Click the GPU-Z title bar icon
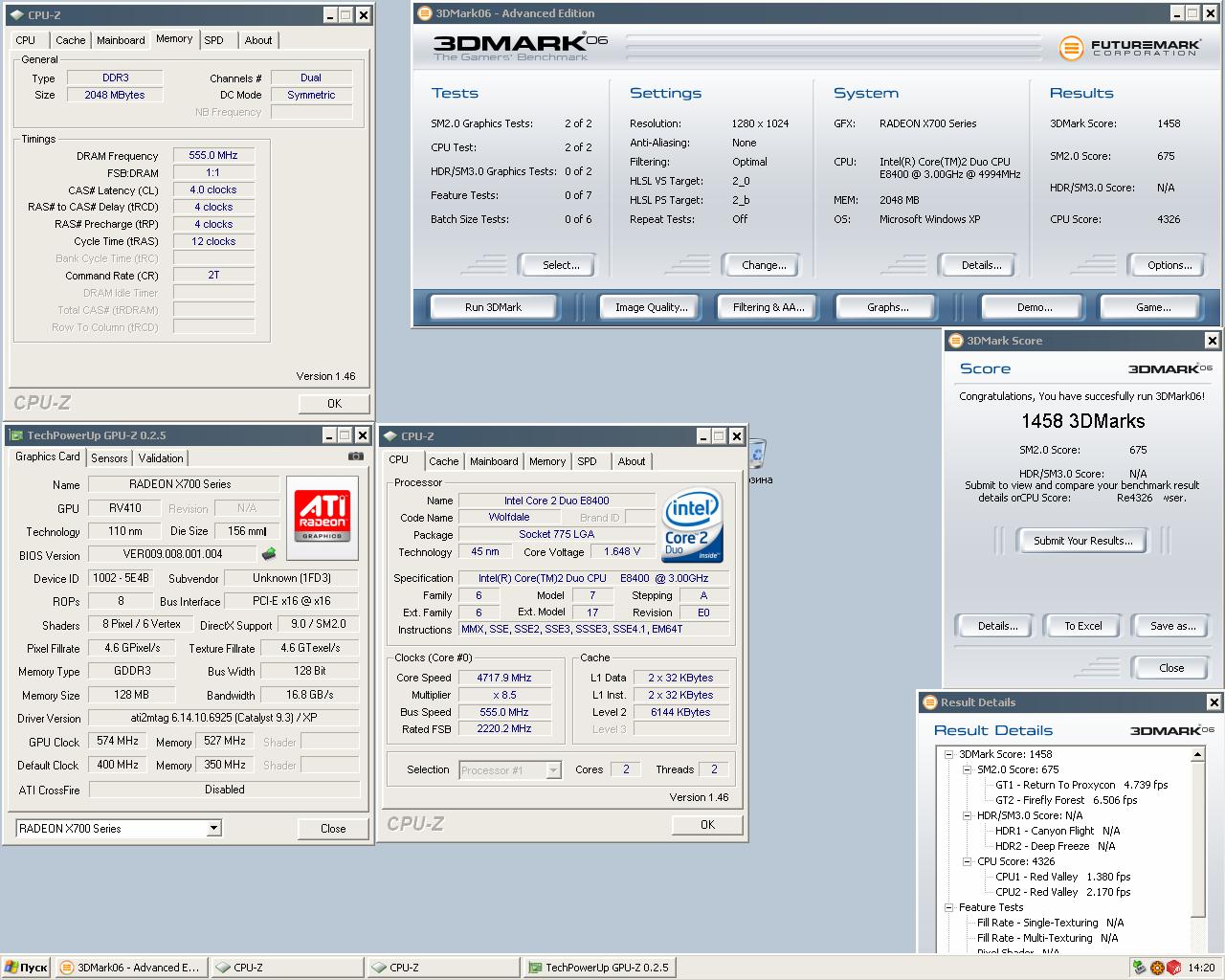The height and width of the screenshot is (980, 1225). coord(16,435)
